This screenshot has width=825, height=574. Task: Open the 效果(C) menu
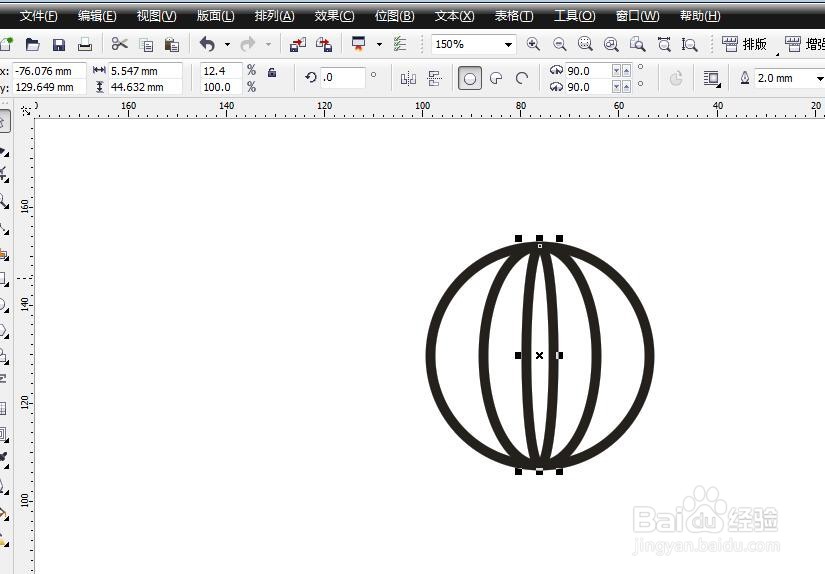[335, 16]
